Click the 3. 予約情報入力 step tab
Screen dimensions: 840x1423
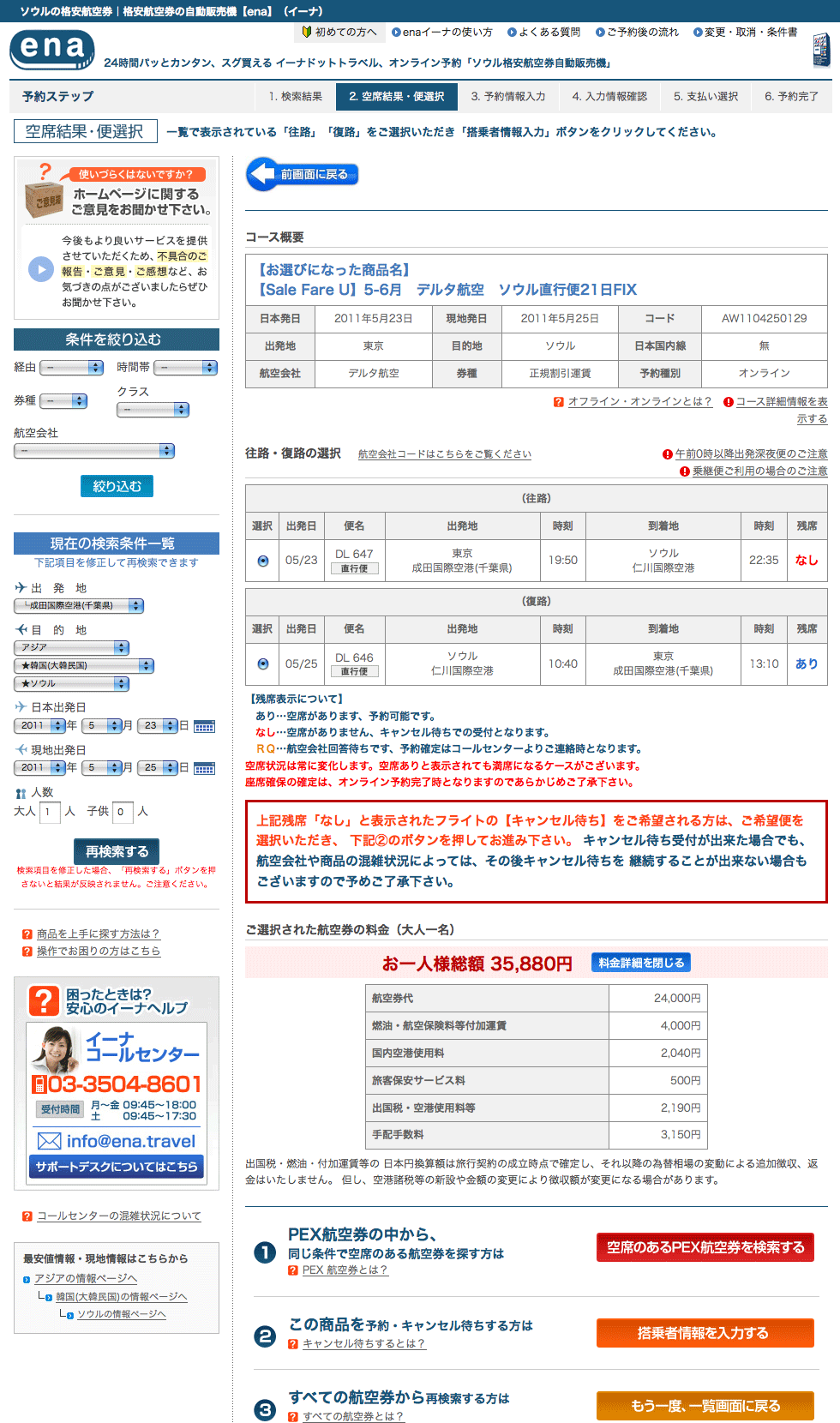[x=508, y=97]
